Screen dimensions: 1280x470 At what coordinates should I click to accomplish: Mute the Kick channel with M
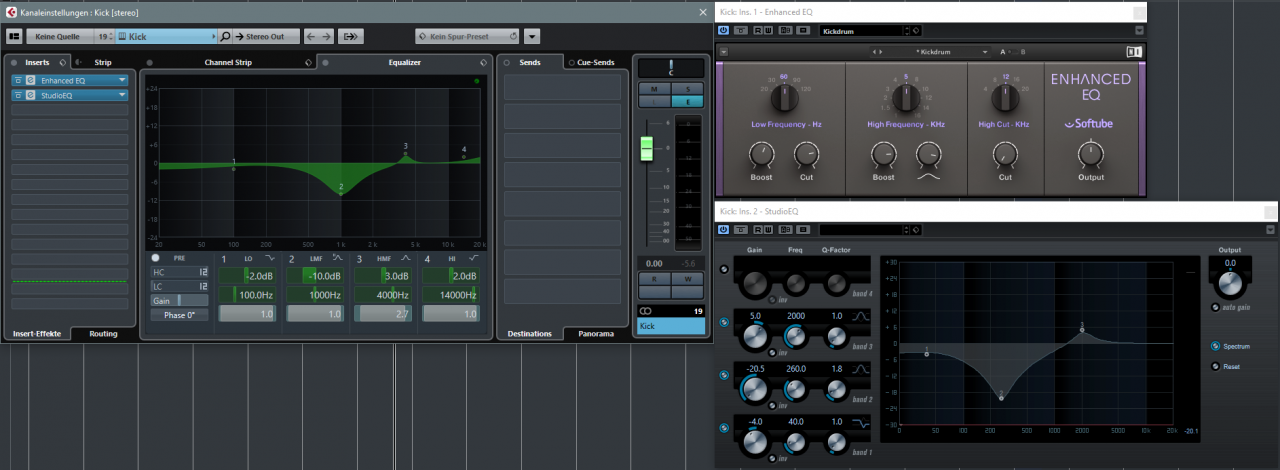coord(654,89)
